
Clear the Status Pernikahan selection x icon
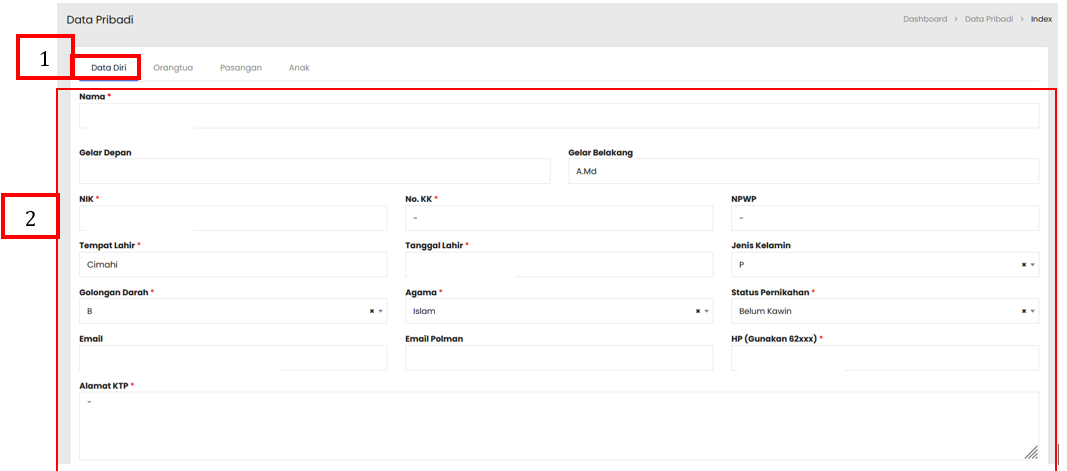(x=1023, y=311)
